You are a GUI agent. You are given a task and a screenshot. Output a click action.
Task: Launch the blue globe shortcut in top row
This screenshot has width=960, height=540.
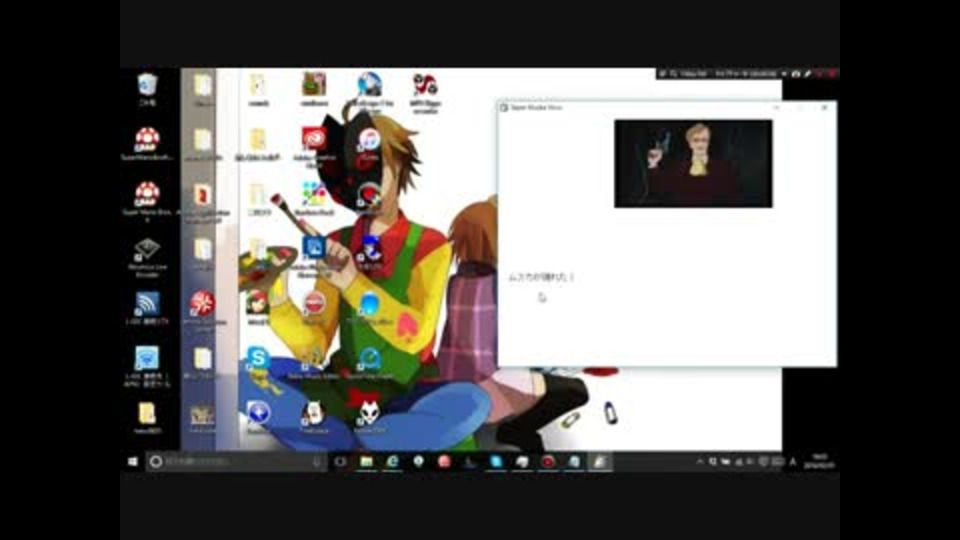click(x=369, y=84)
